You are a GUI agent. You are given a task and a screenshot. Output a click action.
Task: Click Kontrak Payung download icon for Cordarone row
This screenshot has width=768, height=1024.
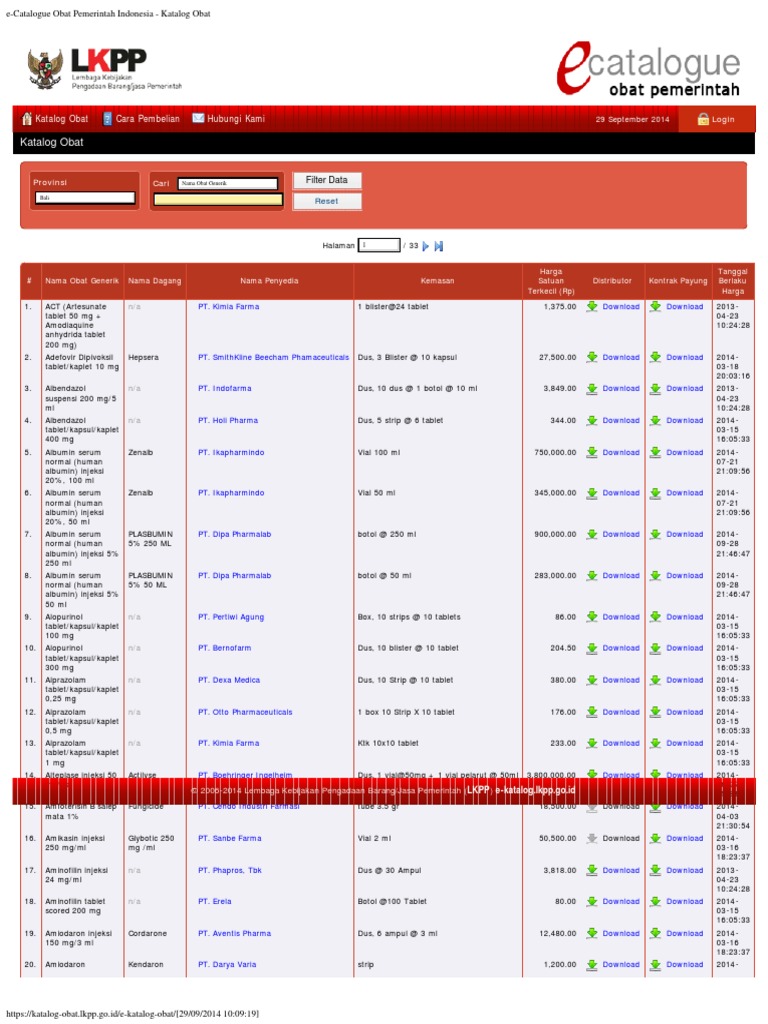[655, 933]
